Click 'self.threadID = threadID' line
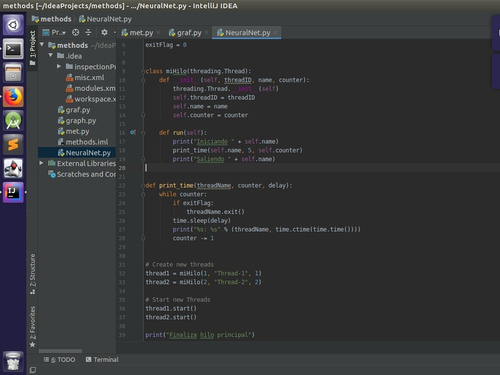 pyautogui.click(x=214, y=97)
